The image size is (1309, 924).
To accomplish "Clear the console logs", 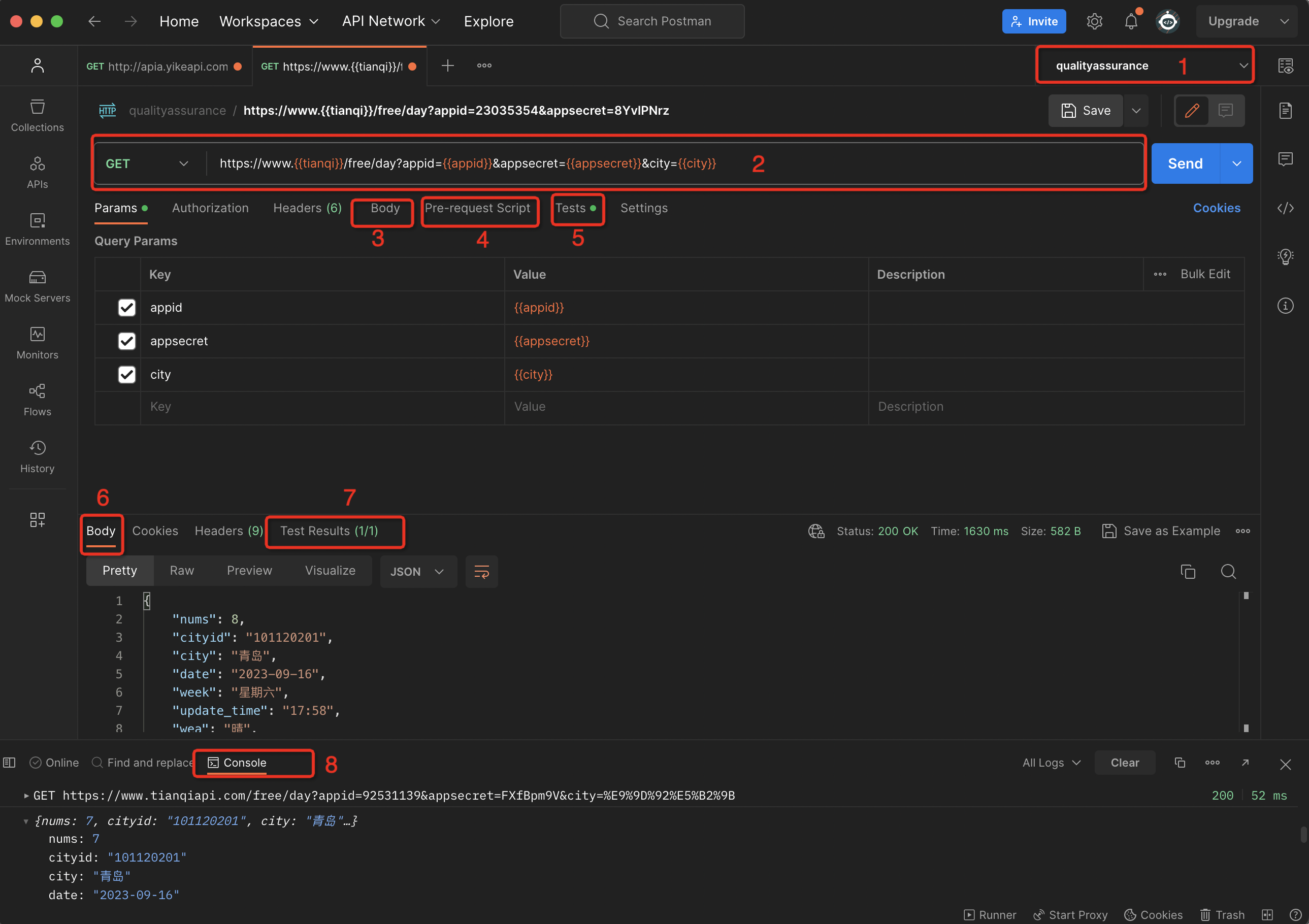I will coord(1124,763).
